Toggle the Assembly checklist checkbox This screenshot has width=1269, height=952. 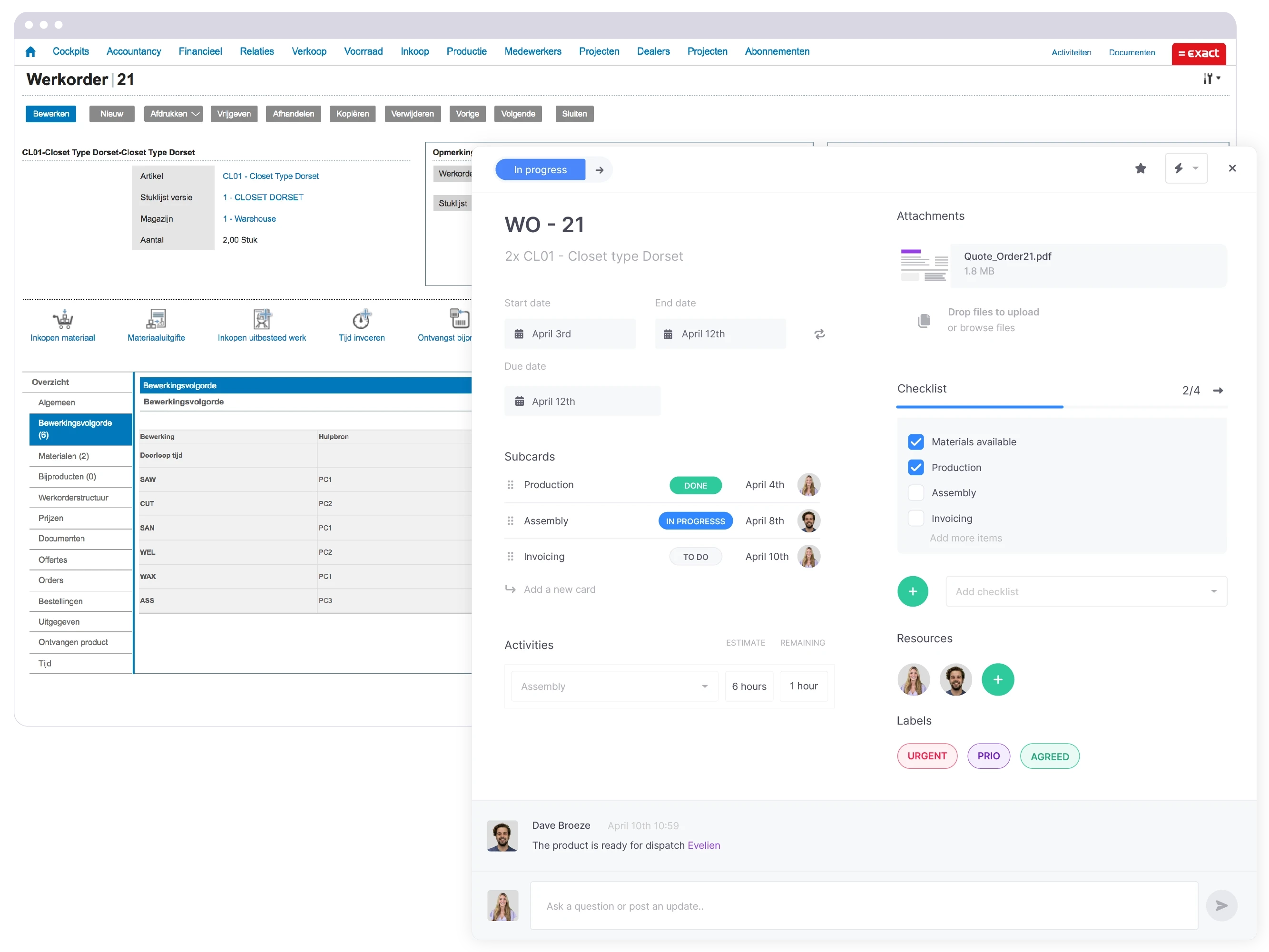916,491
